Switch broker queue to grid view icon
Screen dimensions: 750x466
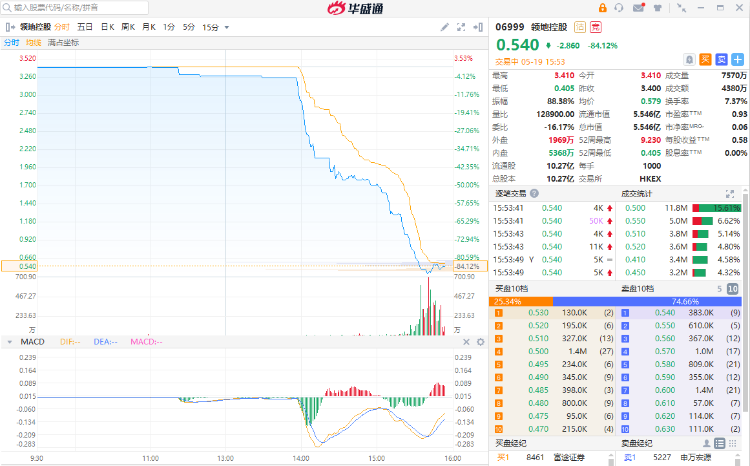click(x=732, y=444)
